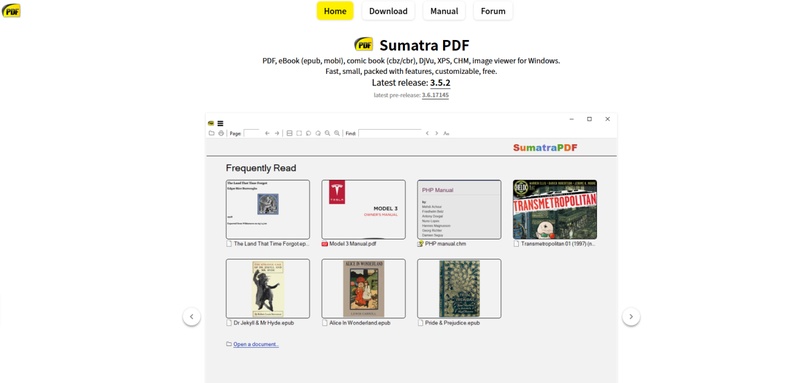Select the Fit single page layout icon

point(299,133)
